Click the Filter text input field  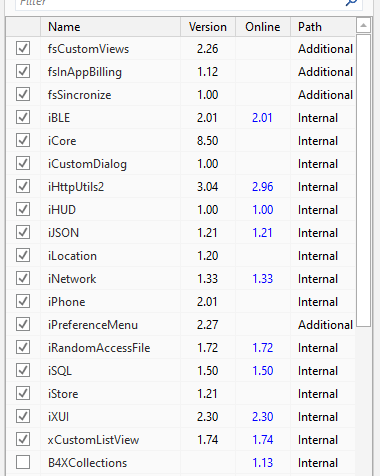(x=180, y=3)
